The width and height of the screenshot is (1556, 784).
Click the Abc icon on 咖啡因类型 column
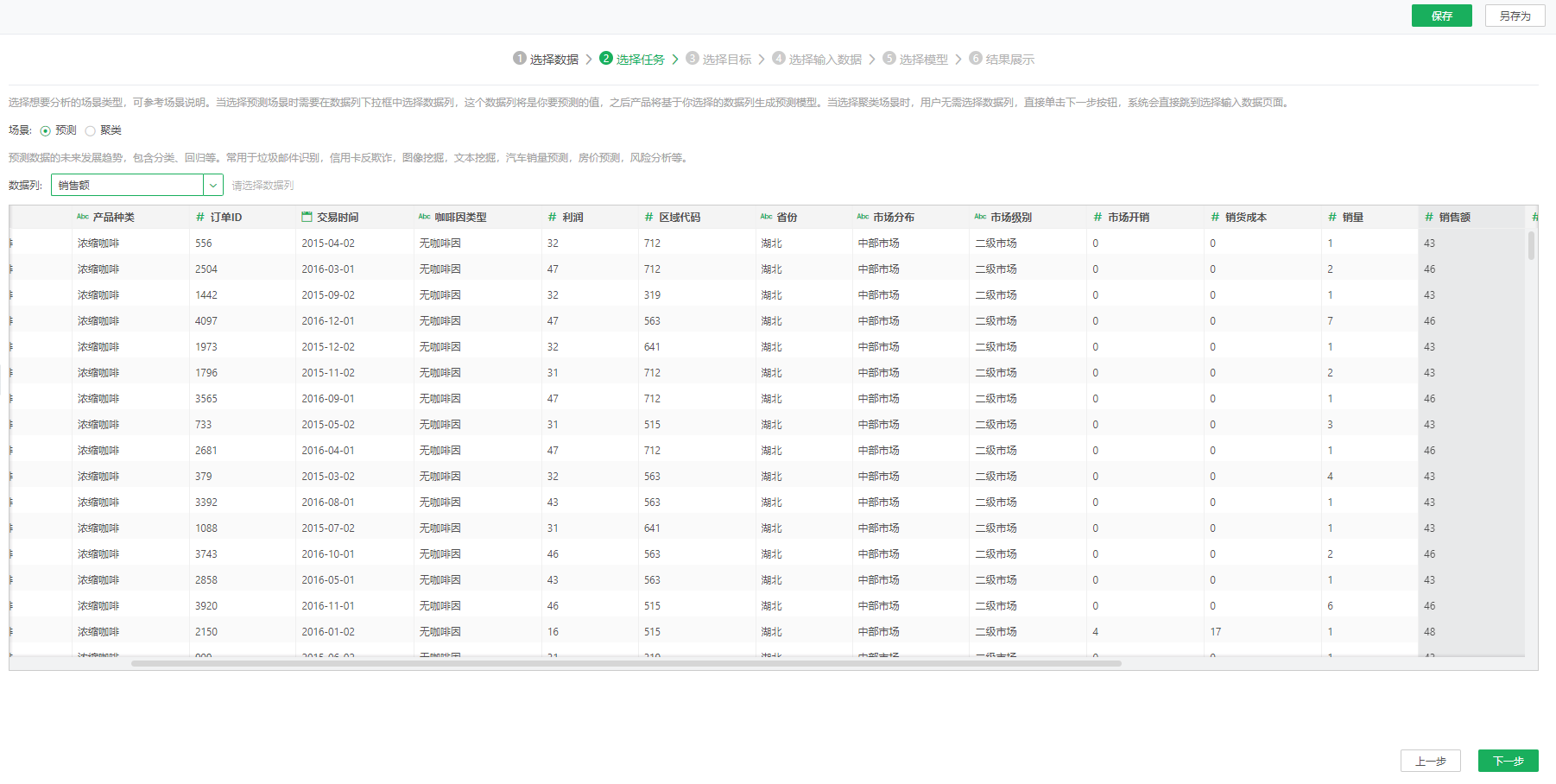click(x=424, y=217)
